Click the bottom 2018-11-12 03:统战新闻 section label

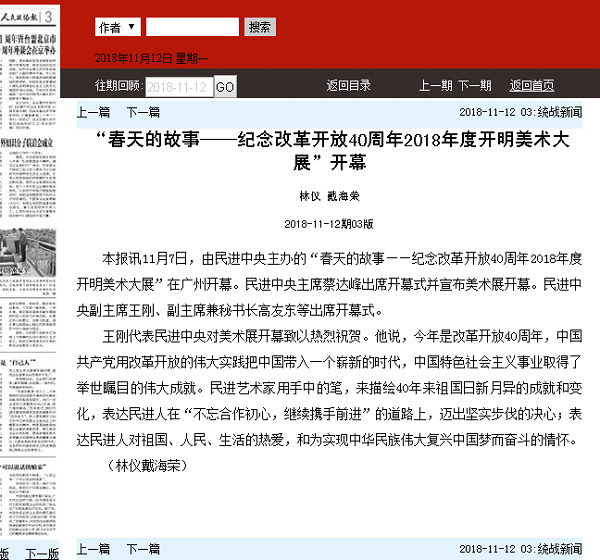point(520,549)
